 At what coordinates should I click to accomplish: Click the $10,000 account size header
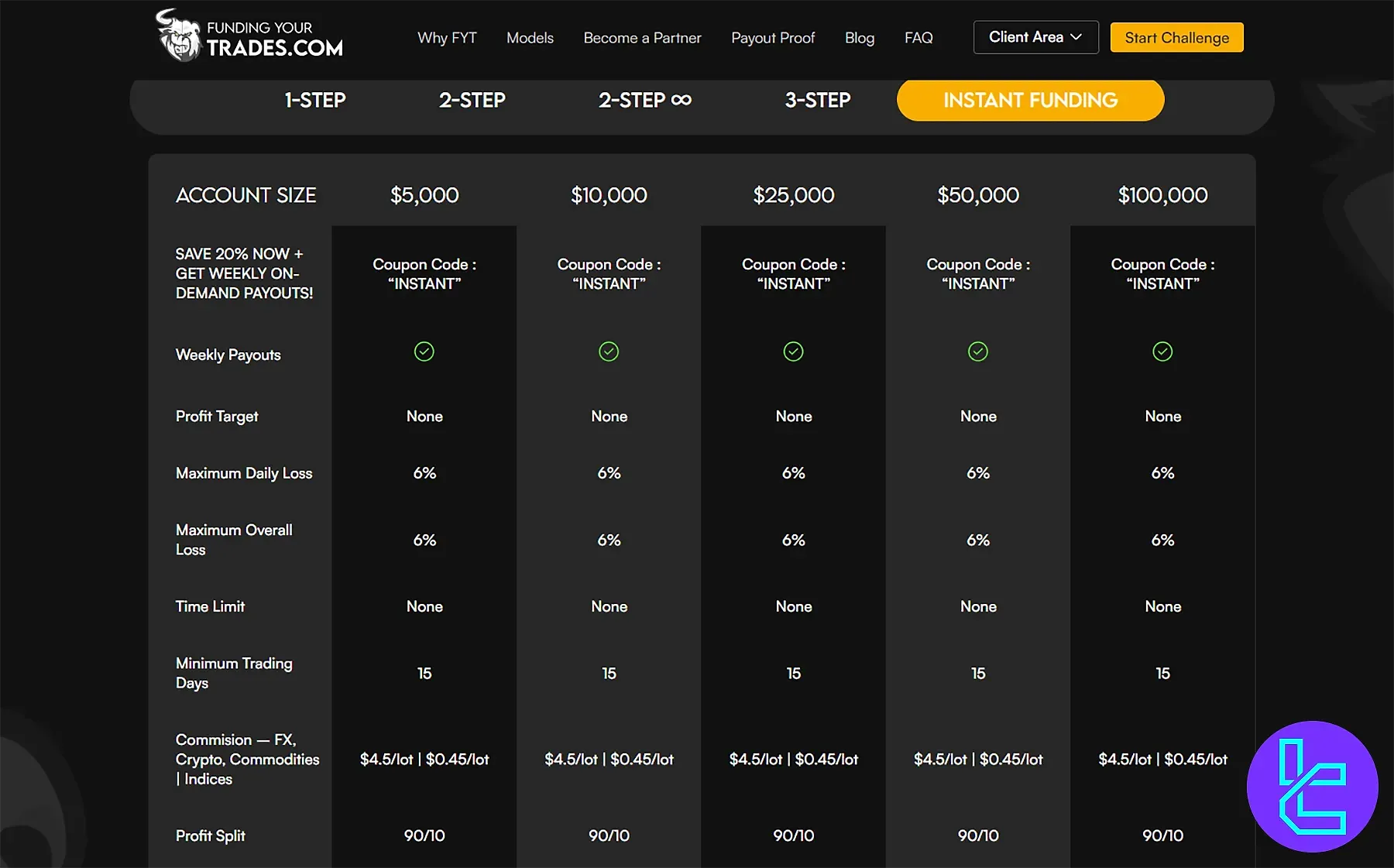609,195
